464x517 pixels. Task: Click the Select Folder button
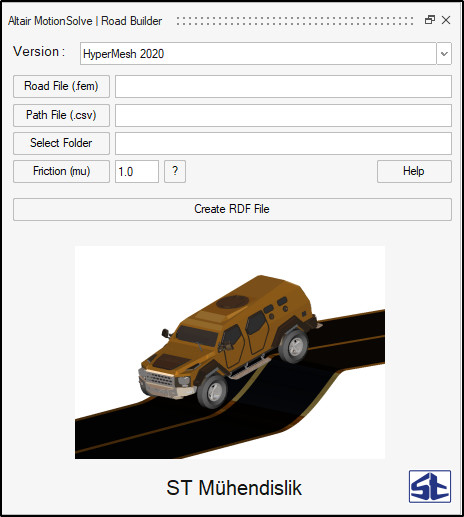pos(61,143)
